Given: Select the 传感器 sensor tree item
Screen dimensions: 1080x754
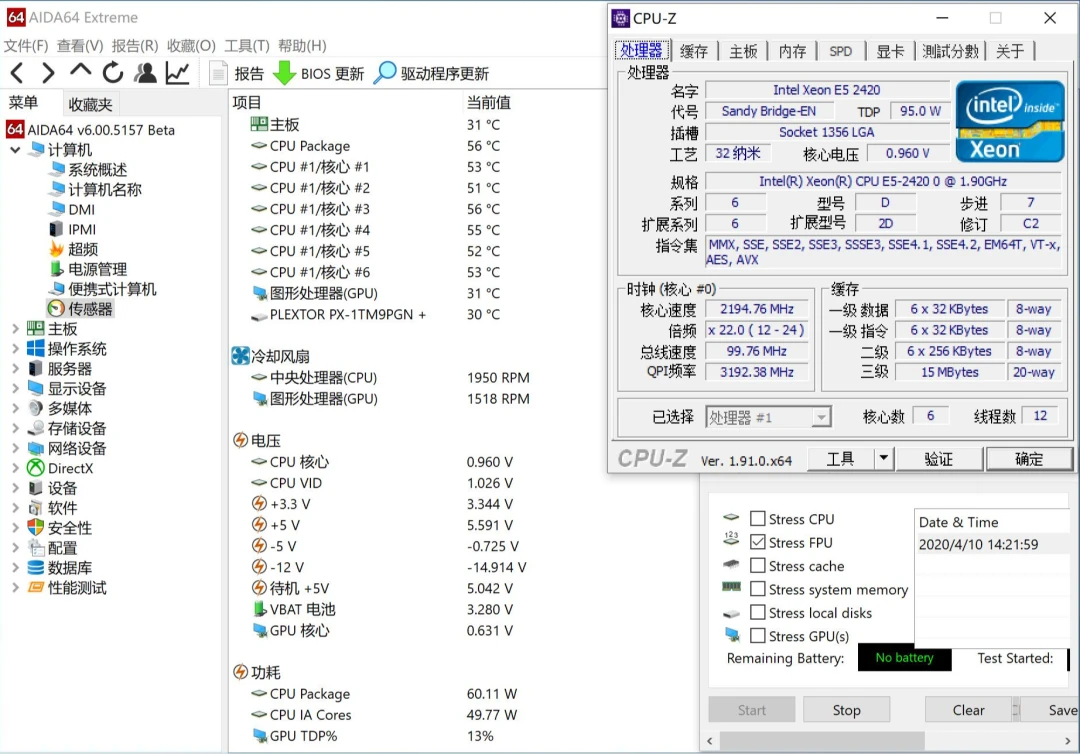Looking at the screenshot, I should [x=81, y=309].
